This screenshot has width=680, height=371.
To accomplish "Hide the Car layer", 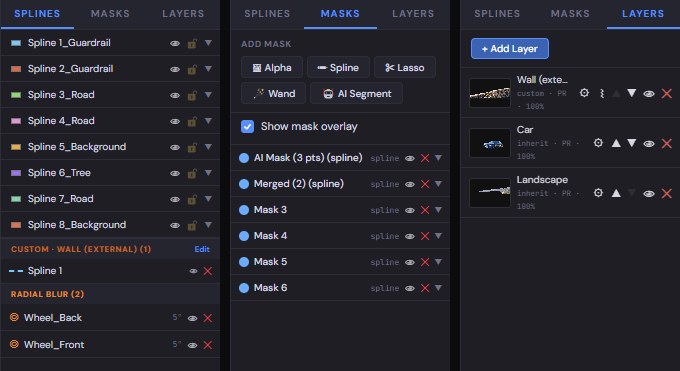I will pyautogui.click(x=649, y=144).
